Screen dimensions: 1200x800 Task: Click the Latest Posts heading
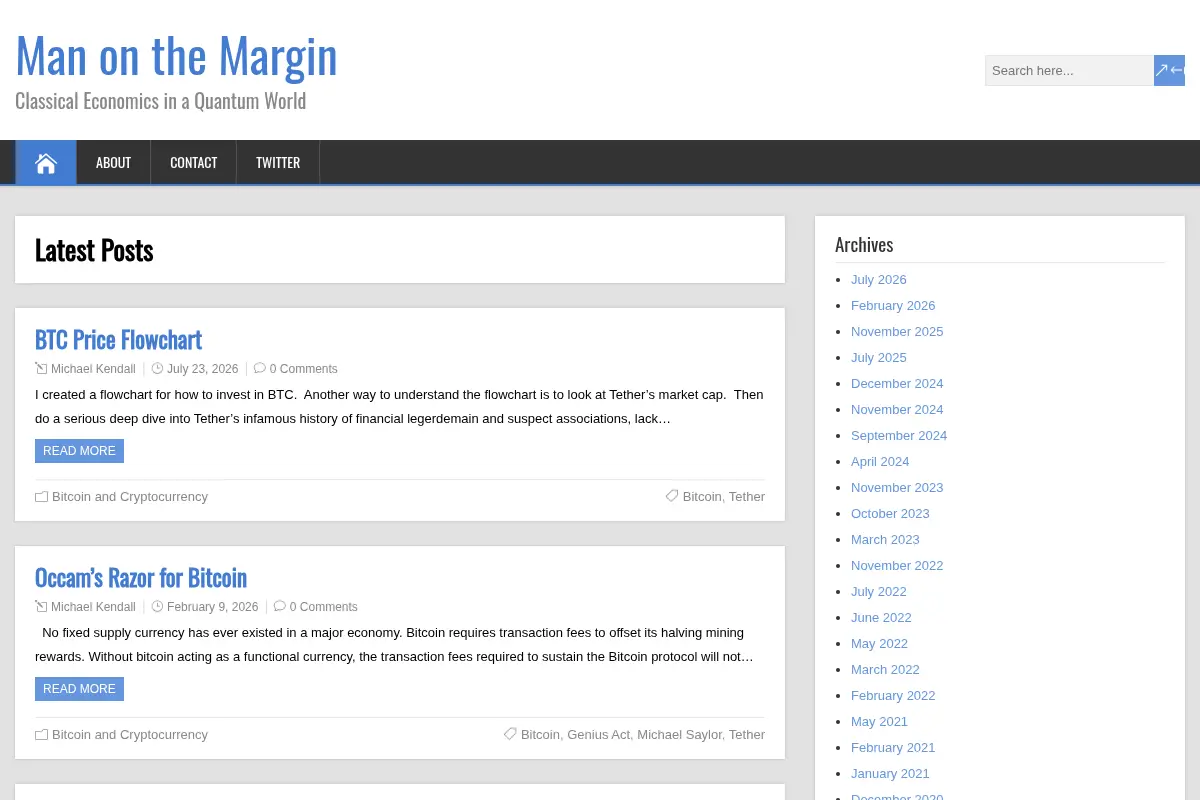tap(94, 250)
